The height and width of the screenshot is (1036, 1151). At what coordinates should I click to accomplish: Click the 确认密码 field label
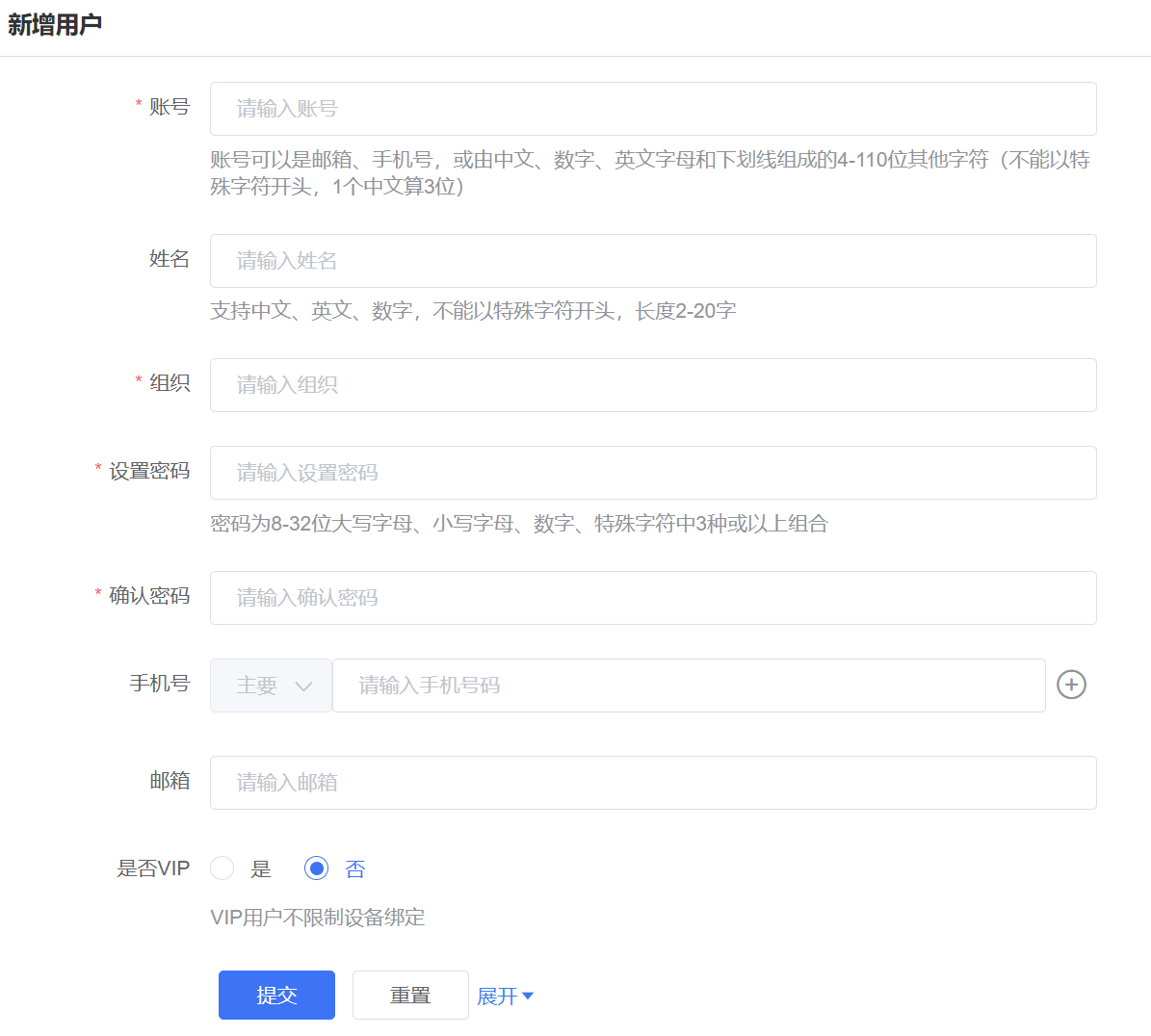click(149, 596)
